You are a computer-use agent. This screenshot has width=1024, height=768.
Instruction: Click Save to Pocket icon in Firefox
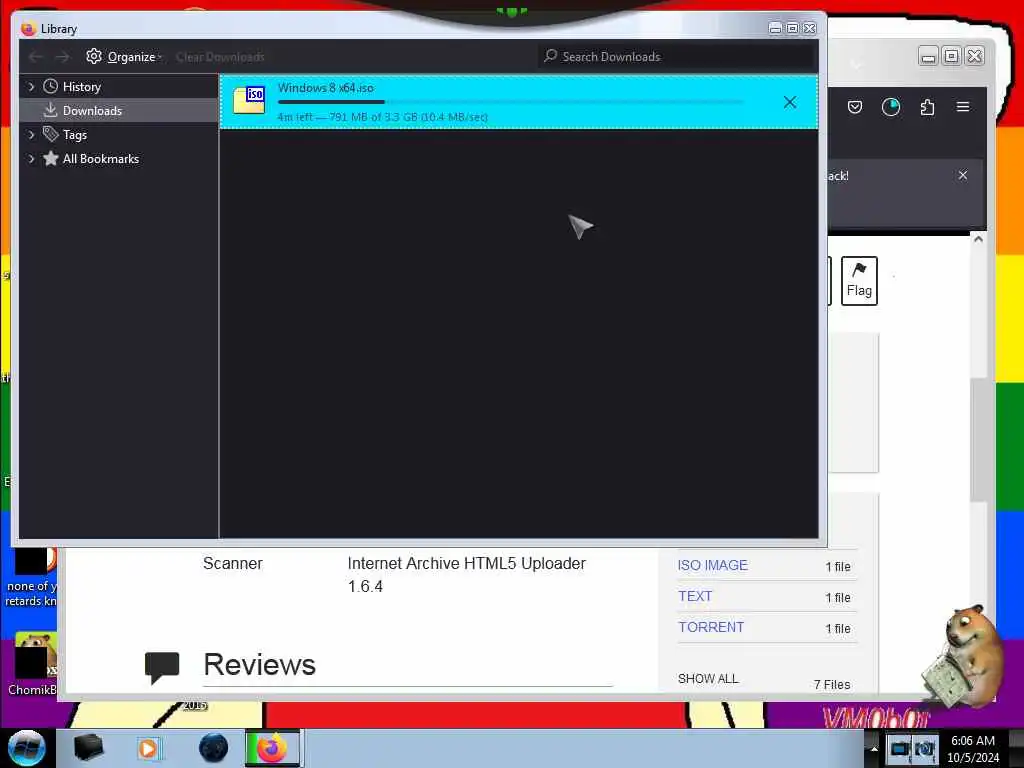[854, 107]
